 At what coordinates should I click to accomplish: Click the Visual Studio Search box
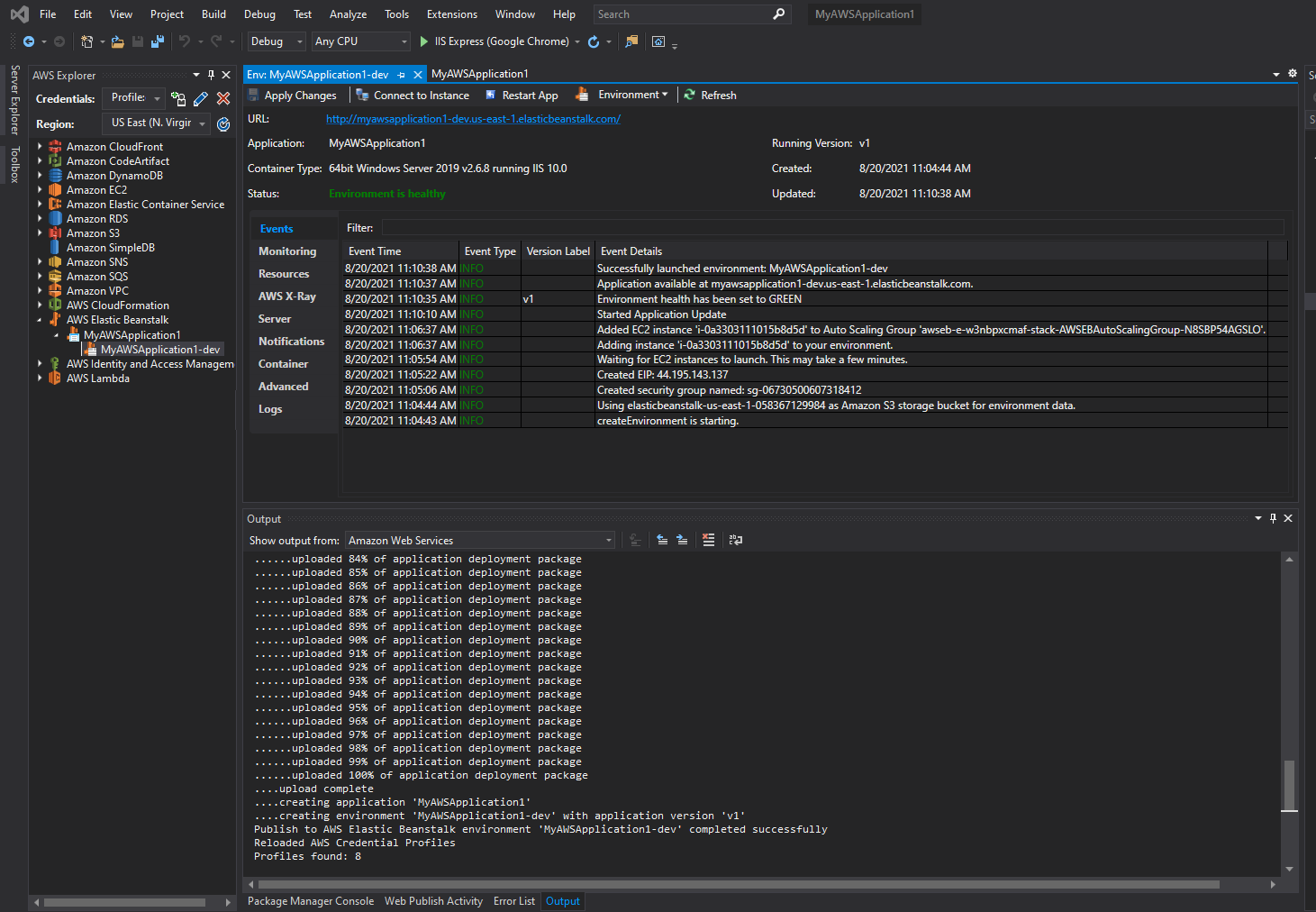[691, 14]
